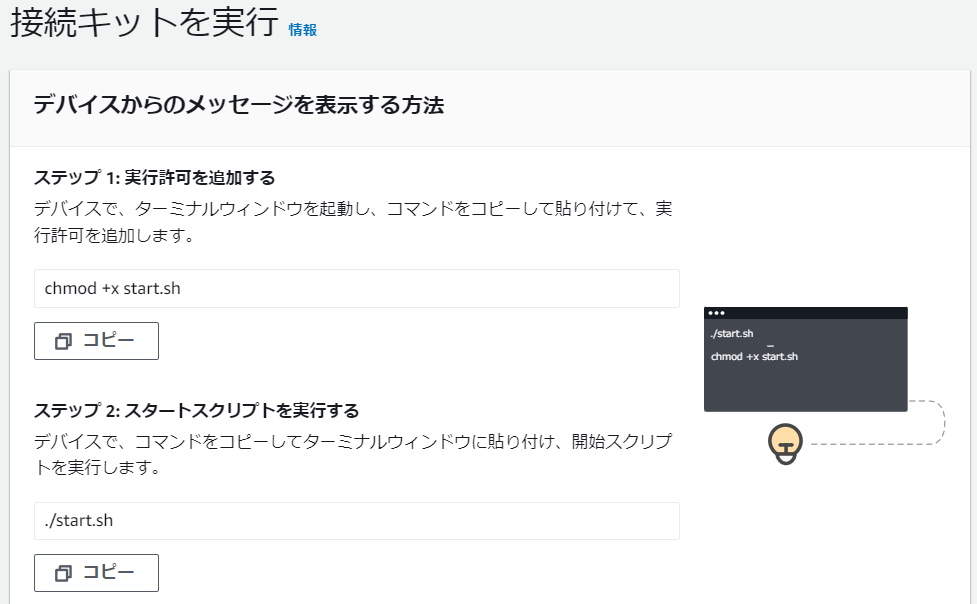Click the copy icon beside Step 2's コピー label
The image size is (977, 604).
(x=66, y=572)
